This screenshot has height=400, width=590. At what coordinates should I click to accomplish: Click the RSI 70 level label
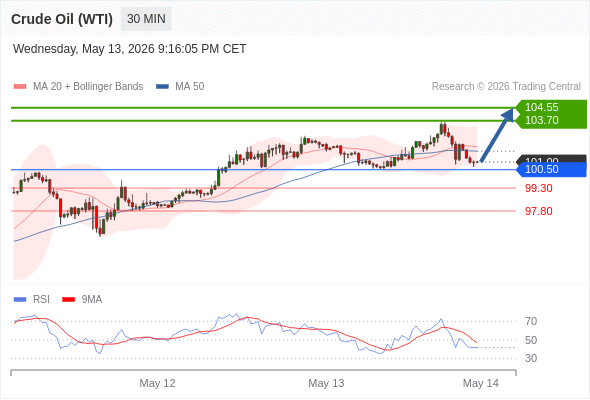pyautogui.click(x=531, y=321)
